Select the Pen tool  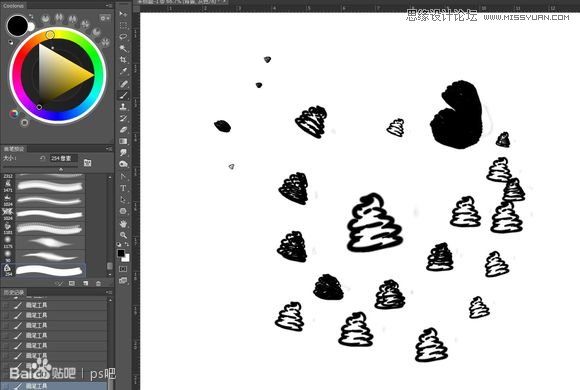[123, 176]
